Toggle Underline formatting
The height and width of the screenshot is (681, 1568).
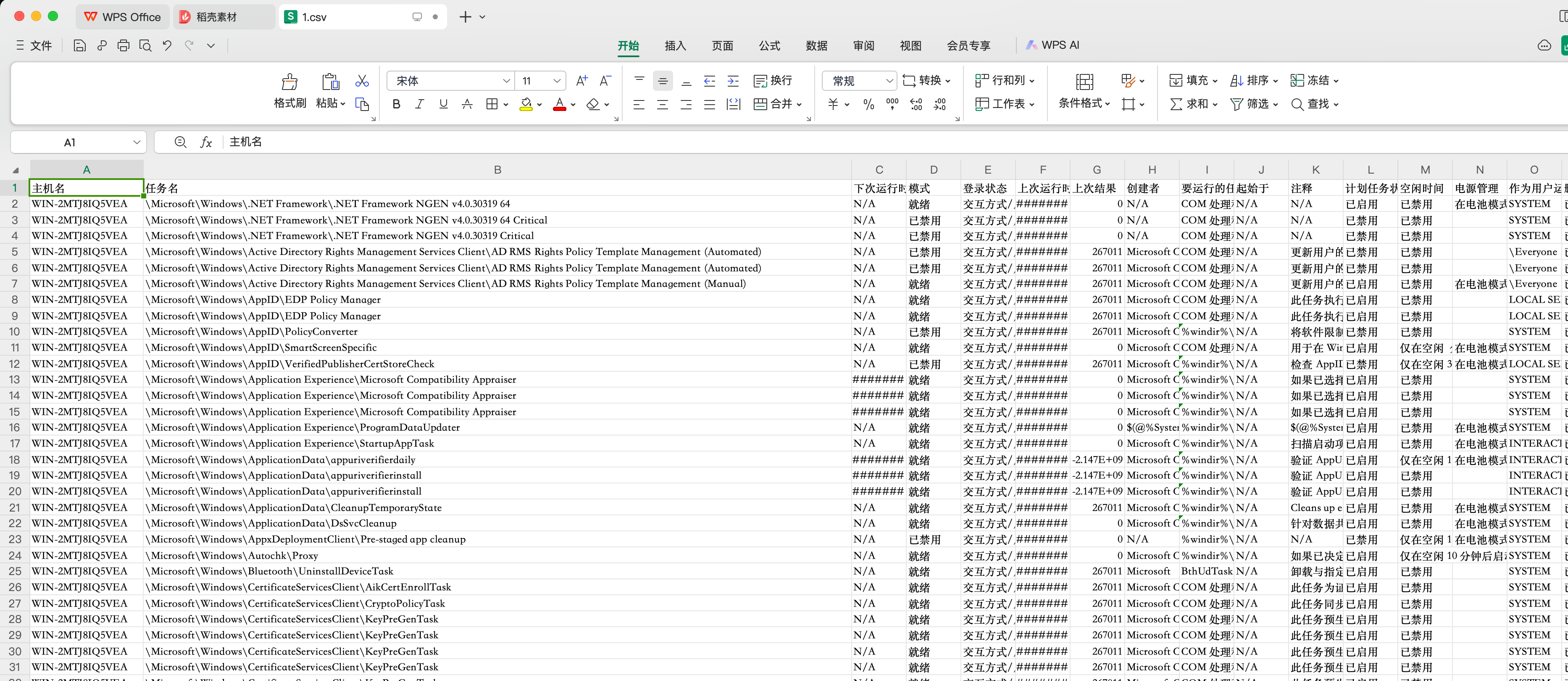click(443, 104)
